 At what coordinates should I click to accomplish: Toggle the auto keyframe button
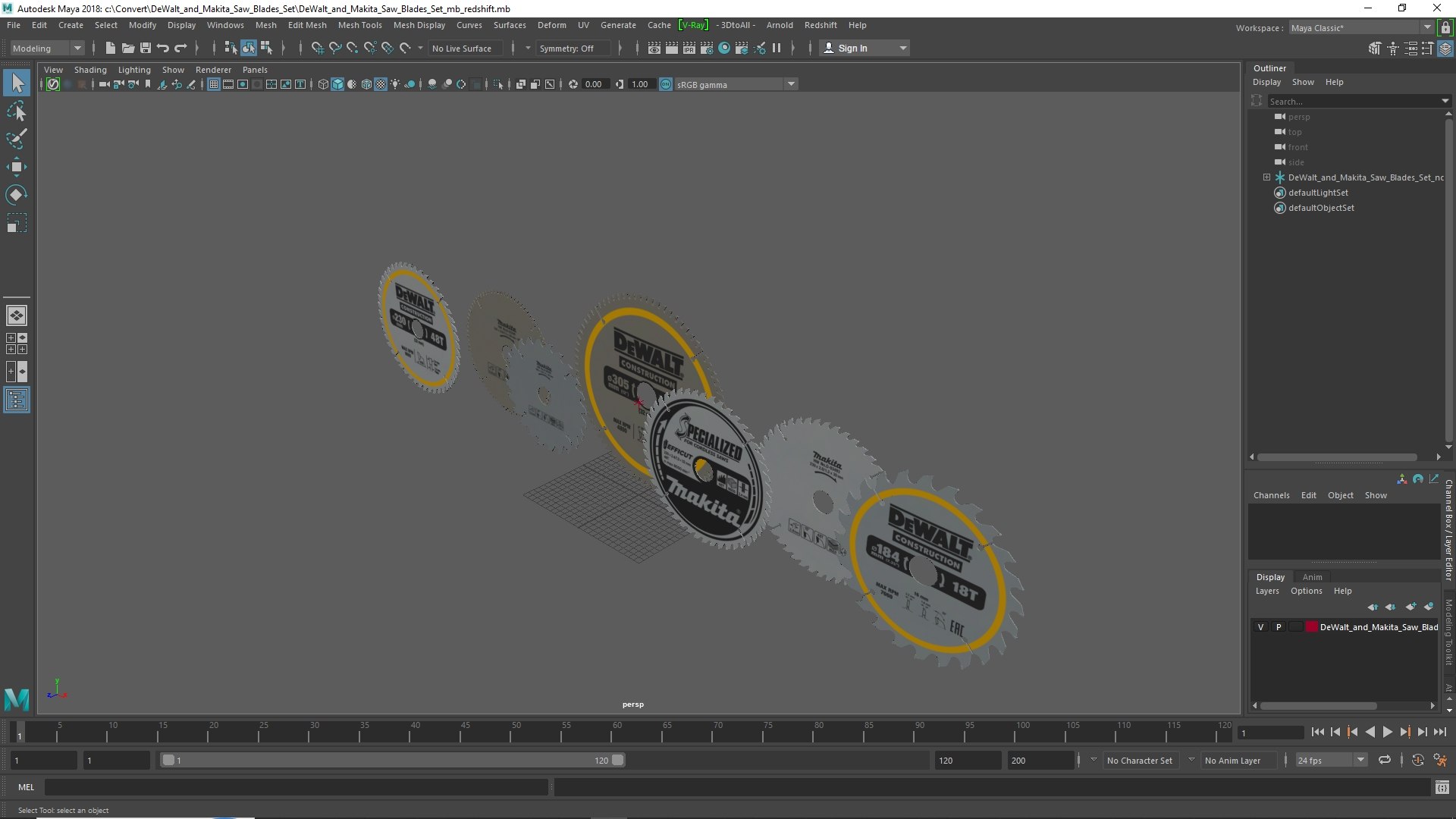pos(1417,760)
